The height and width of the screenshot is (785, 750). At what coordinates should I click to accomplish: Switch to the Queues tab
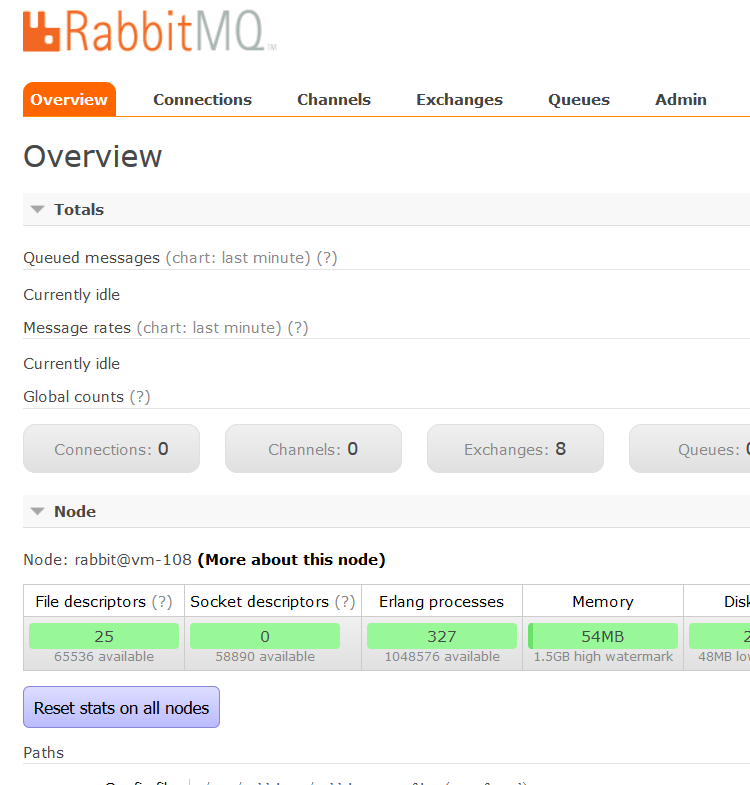[579, 100]
